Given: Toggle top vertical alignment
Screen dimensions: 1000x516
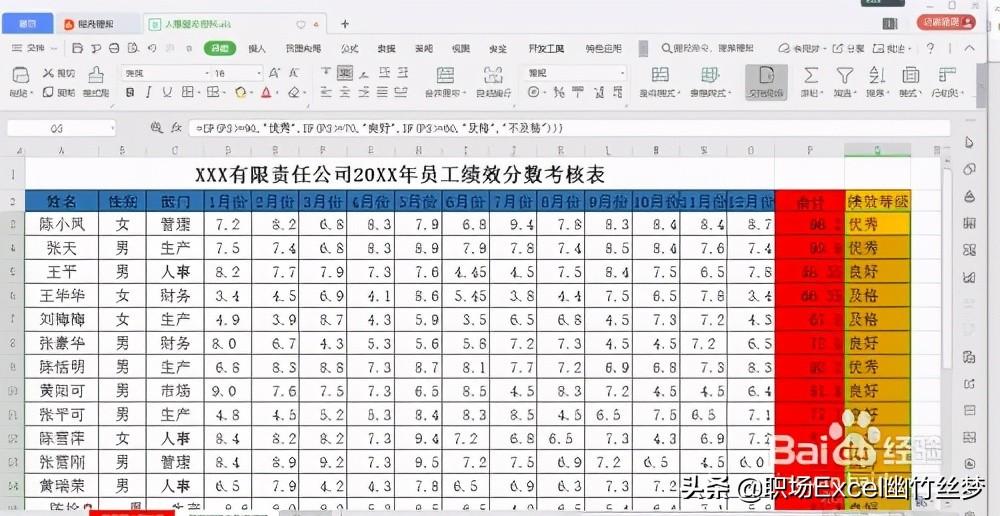Looking at the screenshot, I should 326,73.
